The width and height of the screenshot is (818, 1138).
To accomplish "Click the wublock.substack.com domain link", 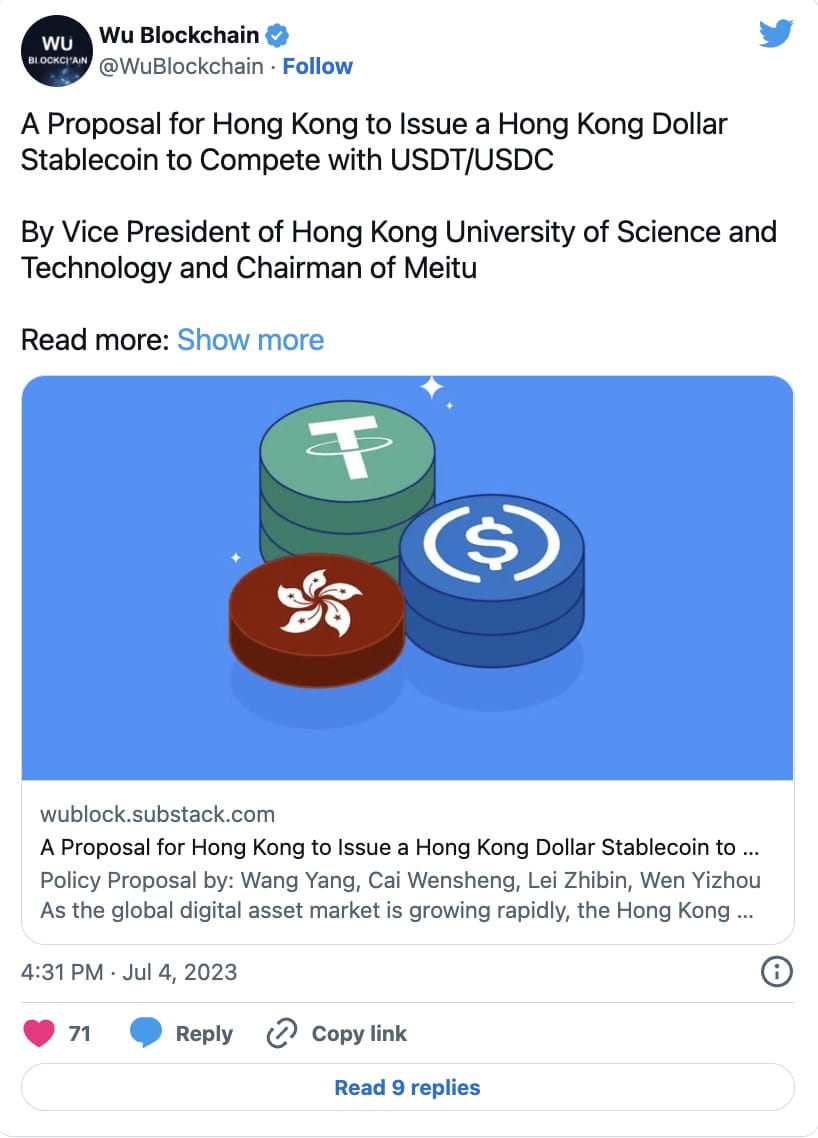I will tap(158, 814).
